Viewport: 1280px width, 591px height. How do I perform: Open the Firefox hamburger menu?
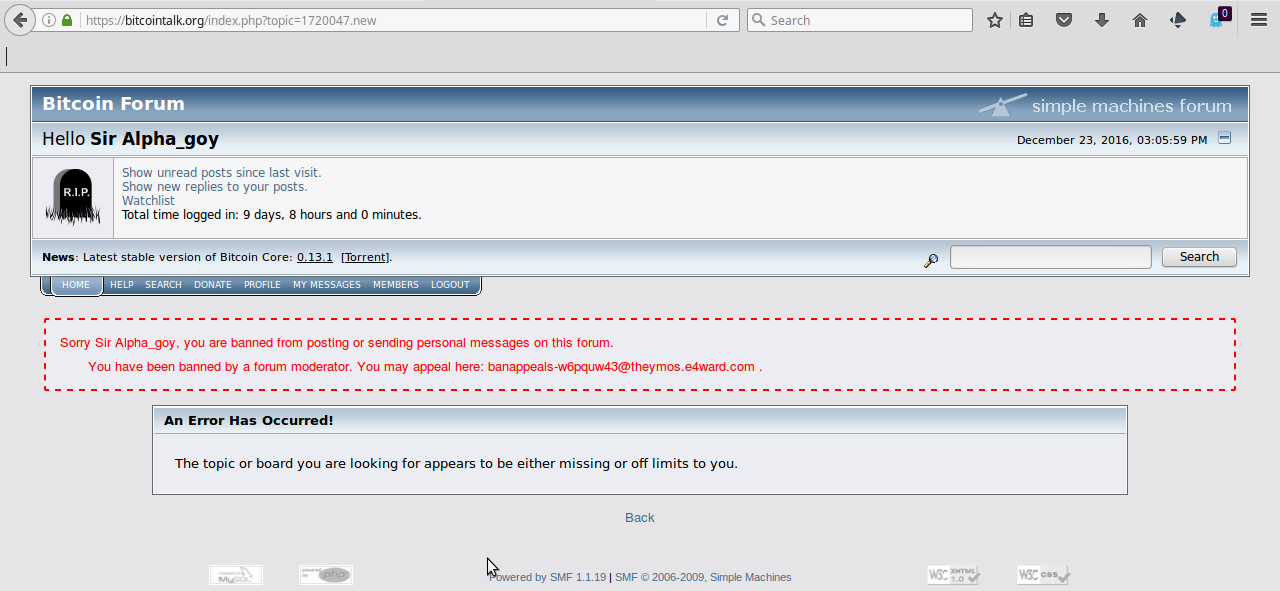1259,20
